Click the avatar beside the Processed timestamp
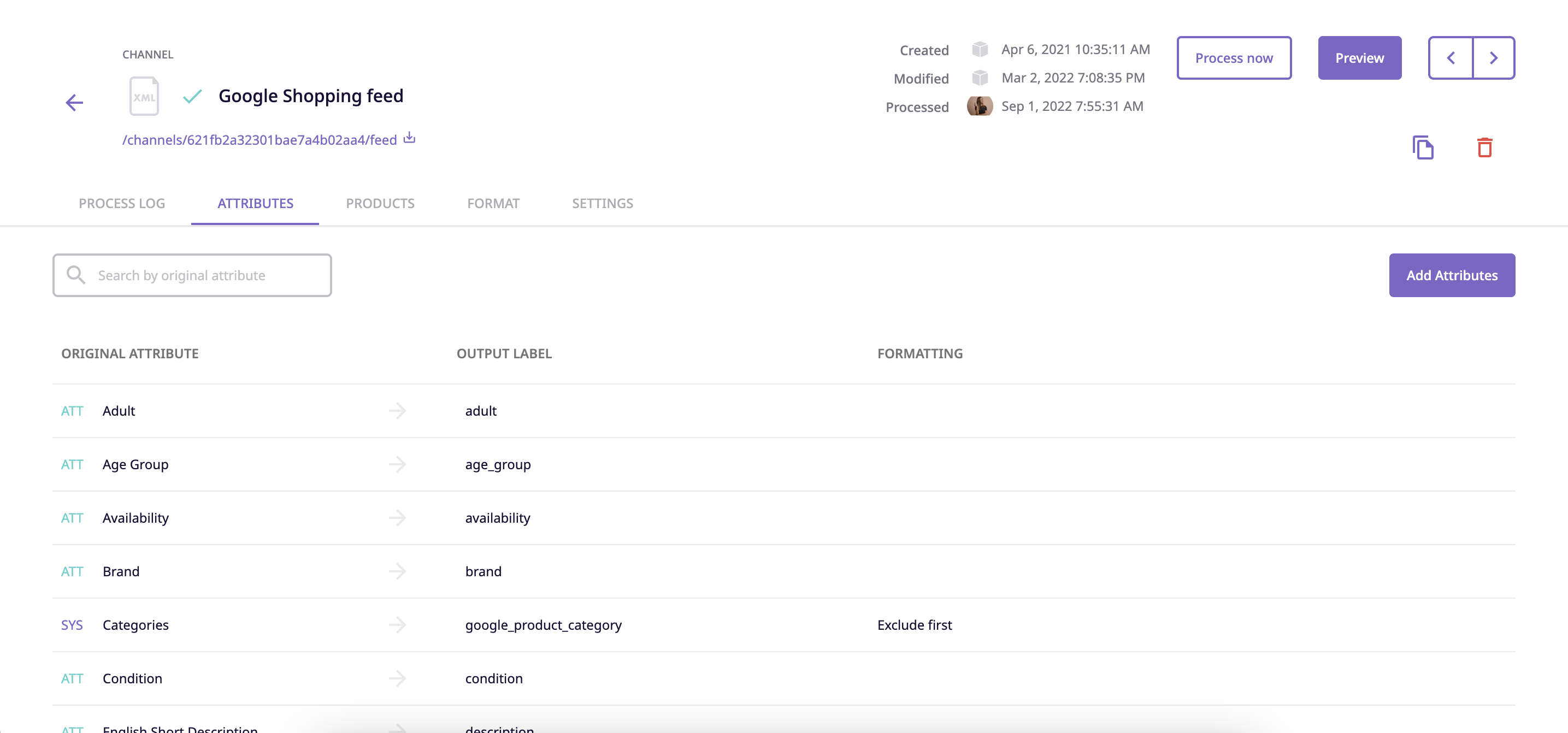This screenshot has height=733, width=1568. (980, 106)
